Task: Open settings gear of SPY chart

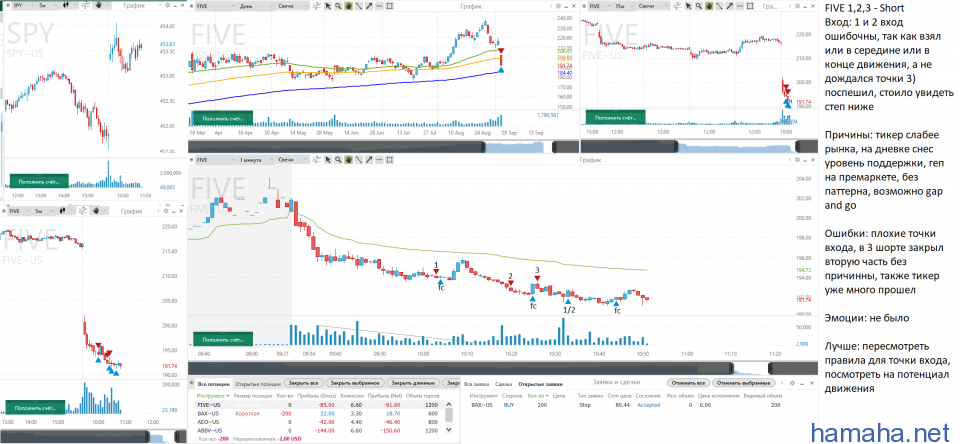Action: pyautogui.click(x=168, y=6)
